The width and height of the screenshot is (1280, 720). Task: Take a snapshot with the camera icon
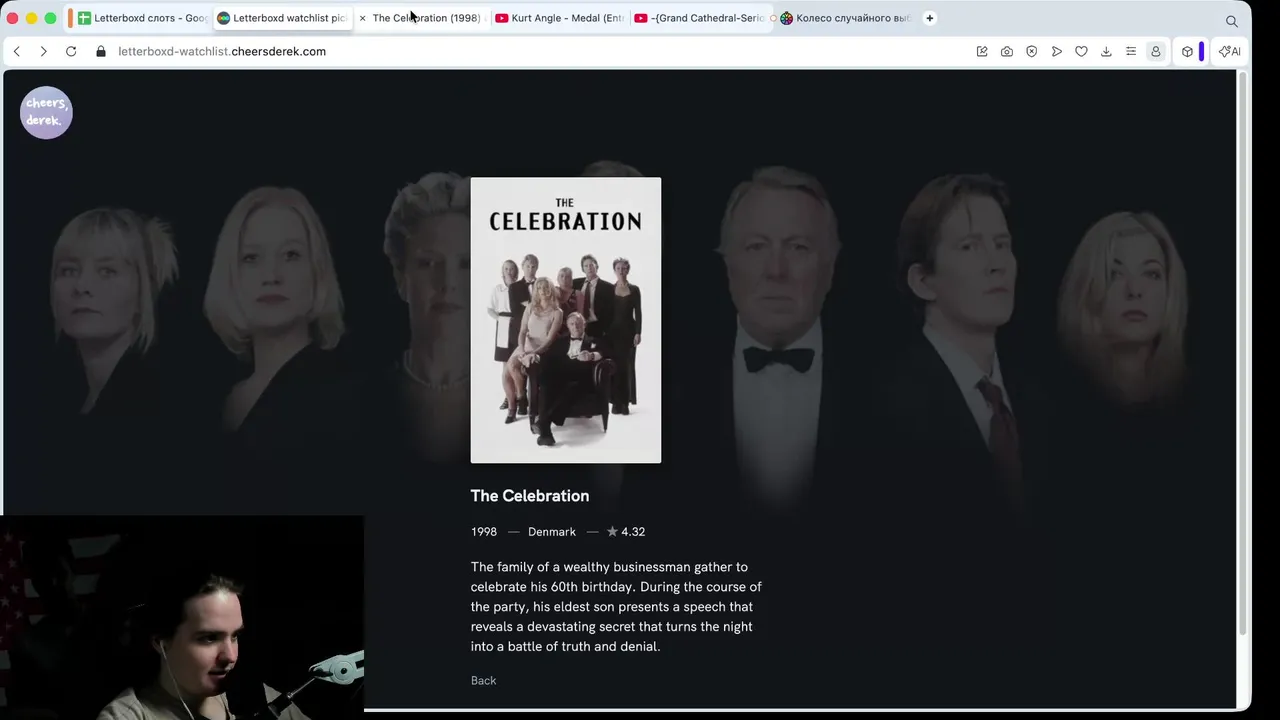point(1007,51)
